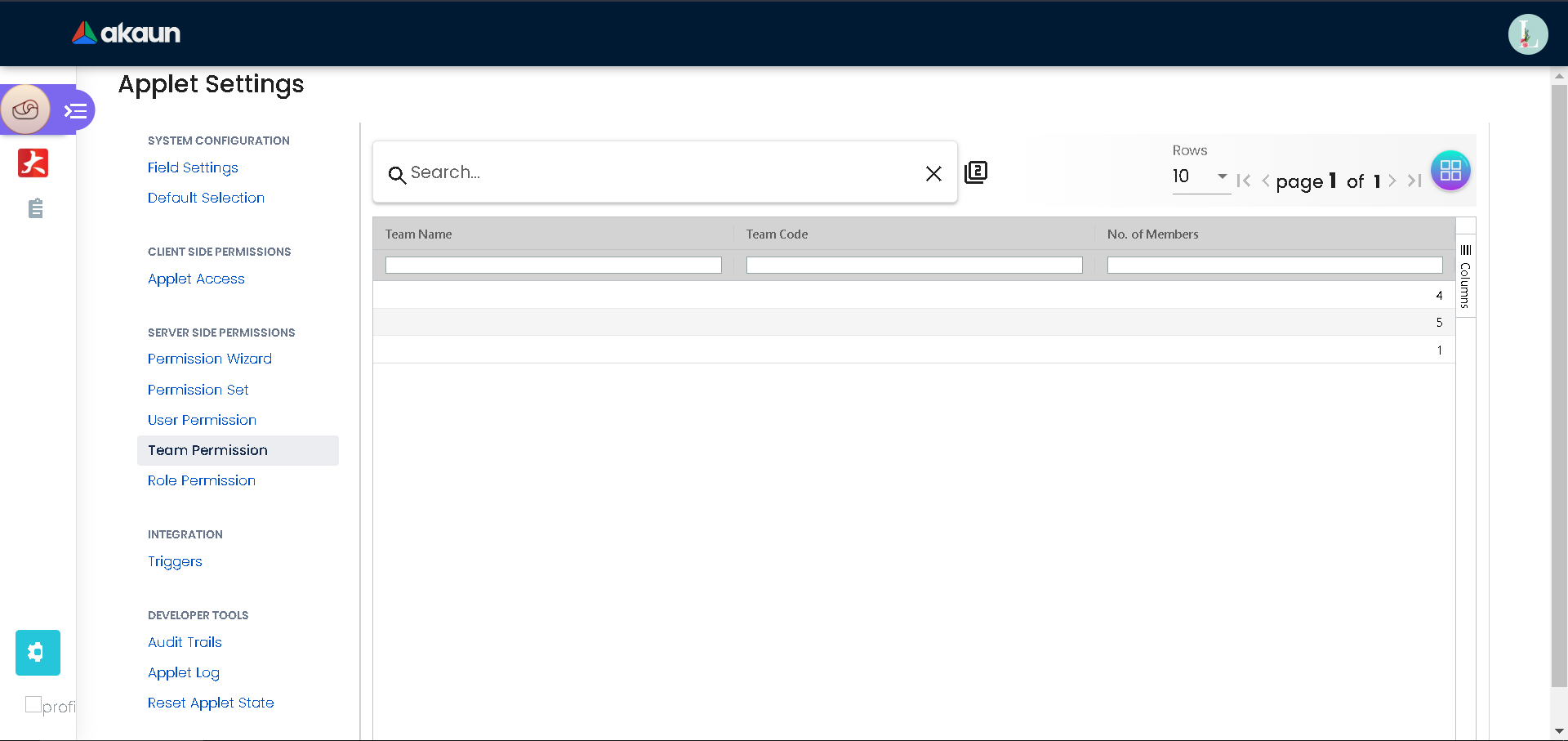The image size is (1568, 741).
Task: Click the page scrollbar down arrow
Action: 1559,732
